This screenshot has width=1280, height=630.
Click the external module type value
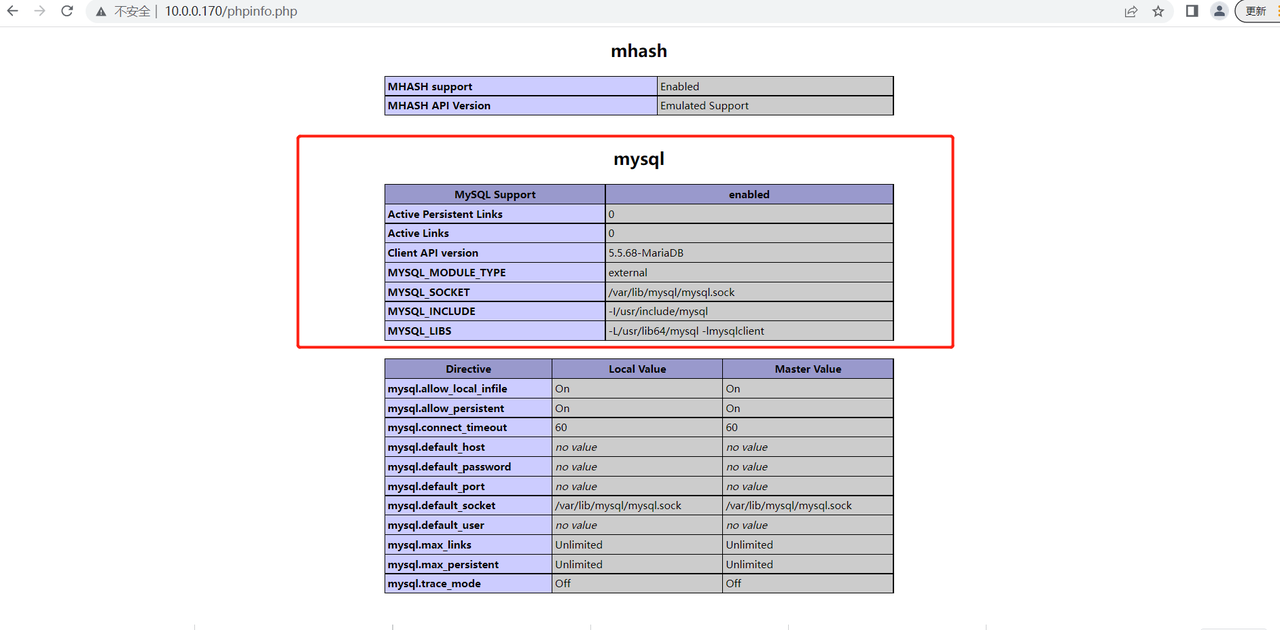[x=628, y=272]
